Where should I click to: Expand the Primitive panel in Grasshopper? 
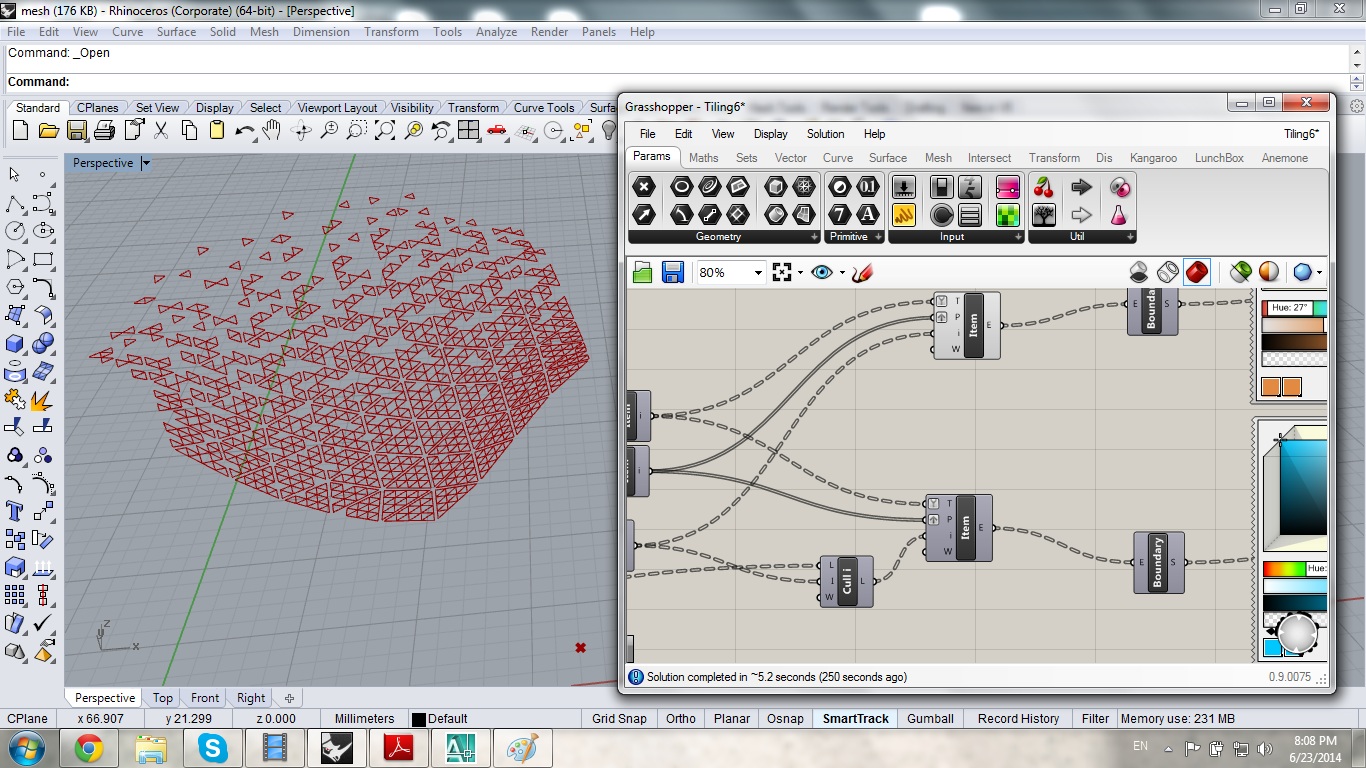(x=878, y=237)
